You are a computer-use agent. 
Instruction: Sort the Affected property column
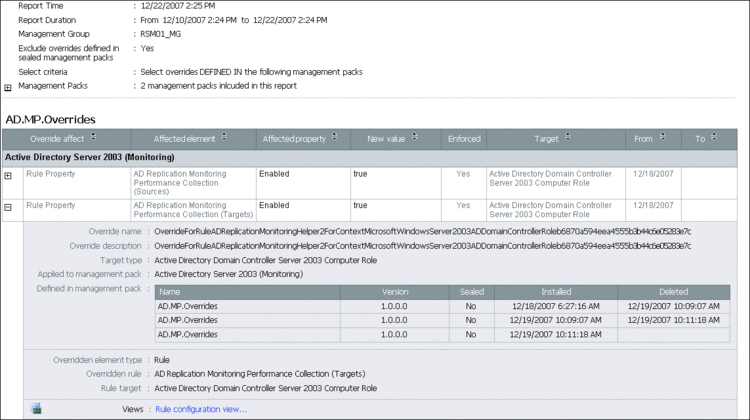point(334,138)
